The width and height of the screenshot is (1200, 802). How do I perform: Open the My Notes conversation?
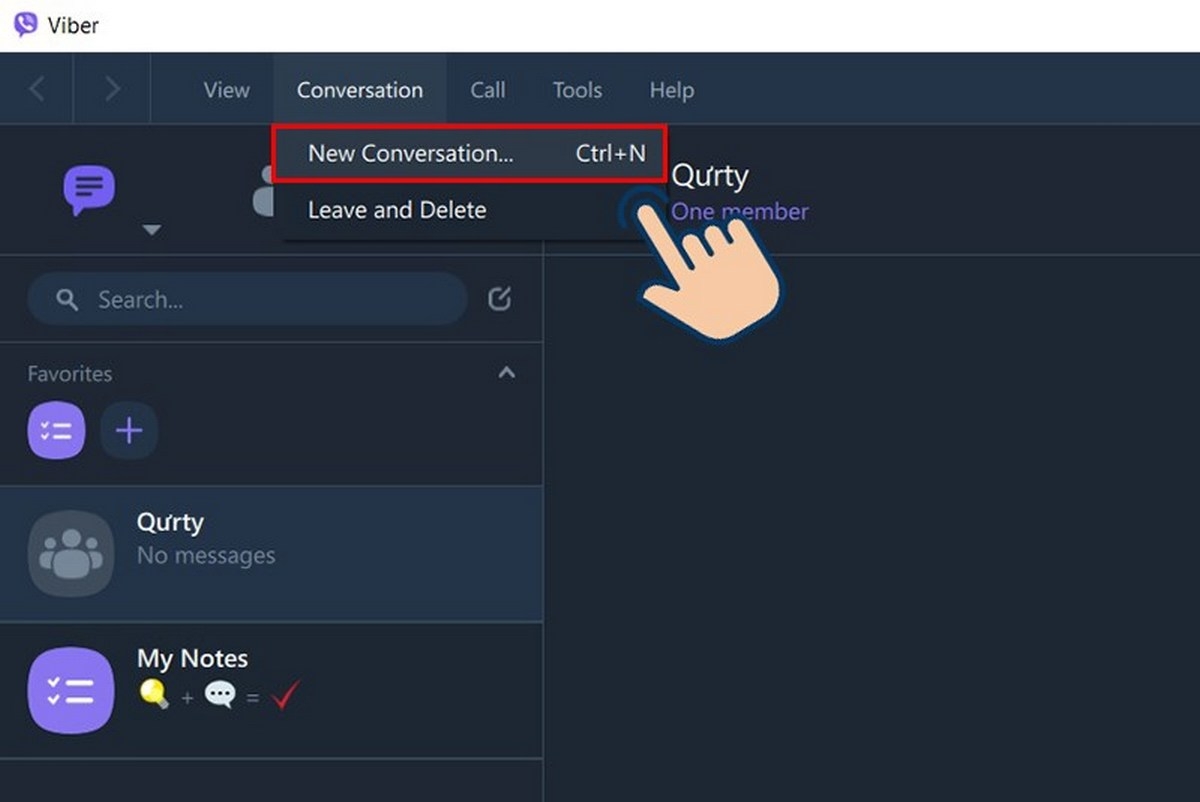click(x=271, y=690)
